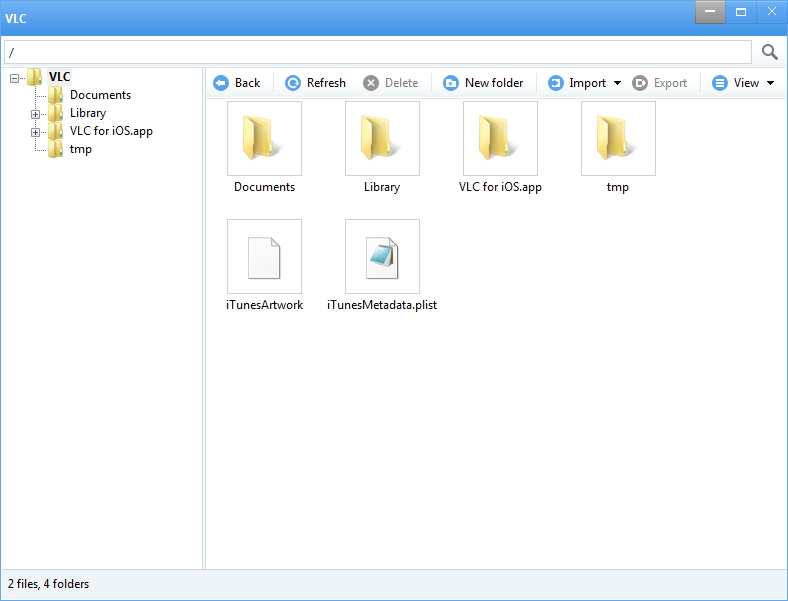This screenshot has width=788, height=601.
Task: Click the iTunesMetadata.plist file name text
Action: tap(382, 305)
